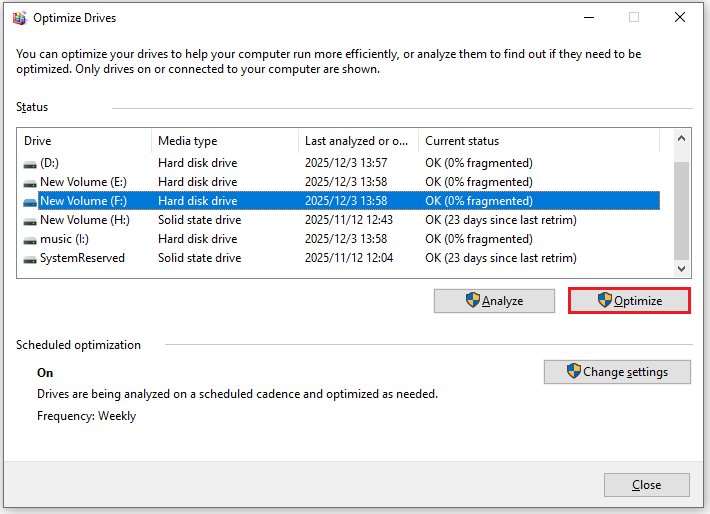Open Change settings for scheduled optimization
This screenshot has width=710, height=514.
617,372
